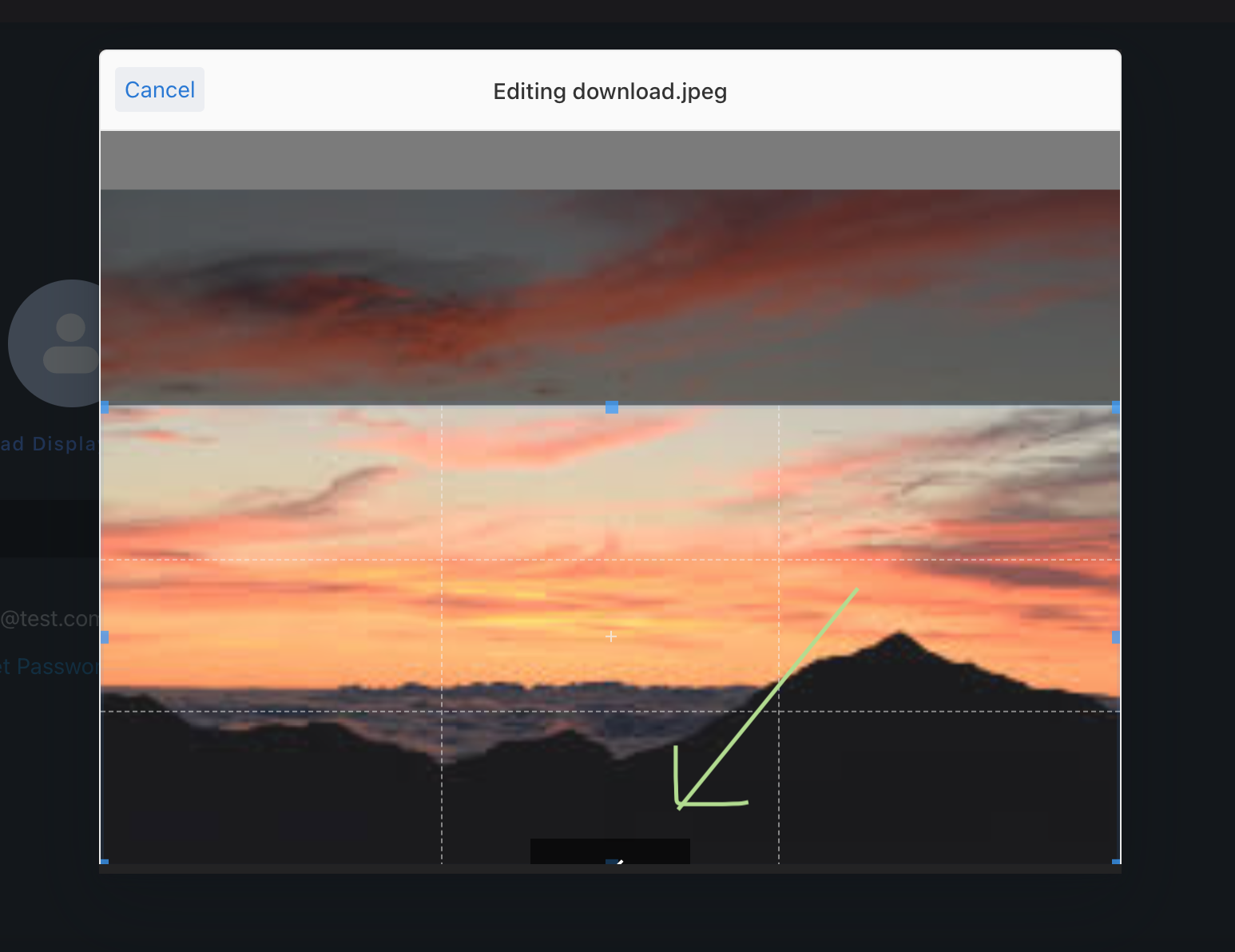Image resolution: width=1235 pixels, height=952 pixels.
Task: Click the partially hidden Reset Password link
Action: [x=50, y=666]
